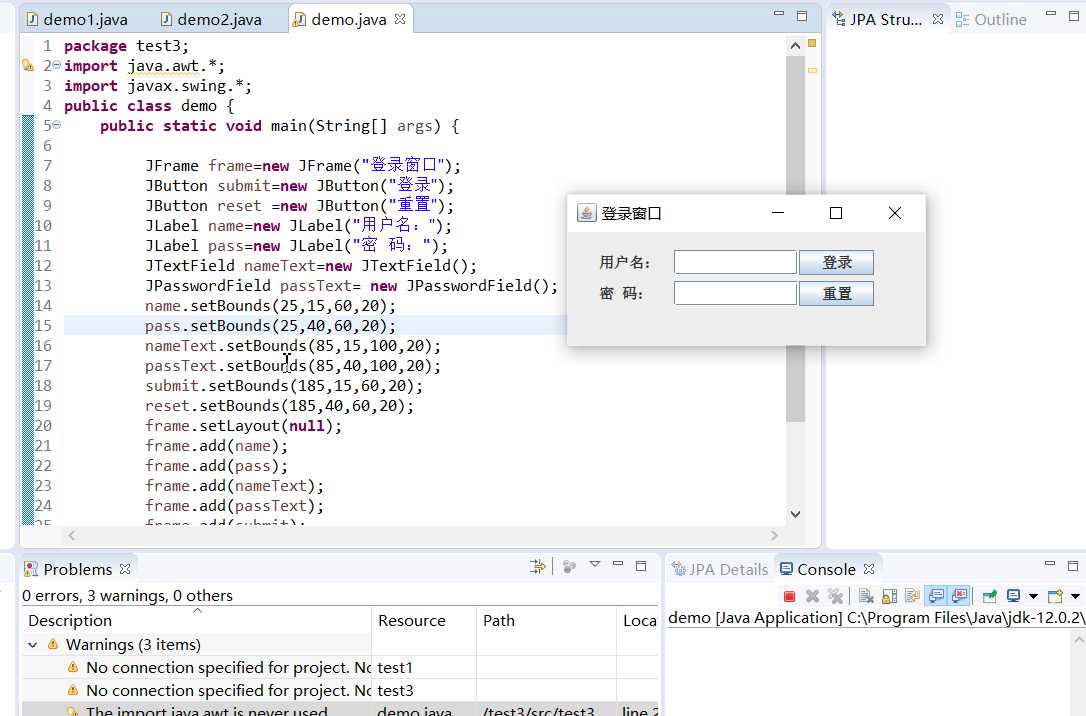Sort by Path column header
Image resolution: width=1086 pixels, height=716 pixels.
pyautogui.click(x=546, y=620)
